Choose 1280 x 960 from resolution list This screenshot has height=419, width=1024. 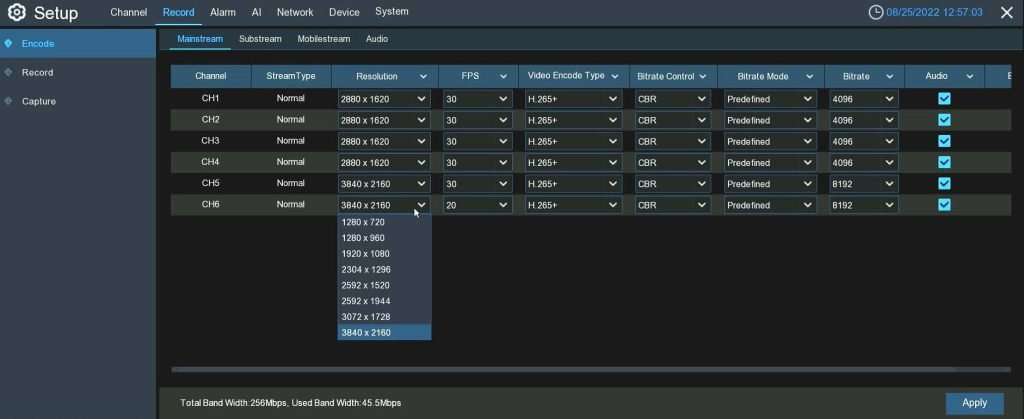point(384,238)
